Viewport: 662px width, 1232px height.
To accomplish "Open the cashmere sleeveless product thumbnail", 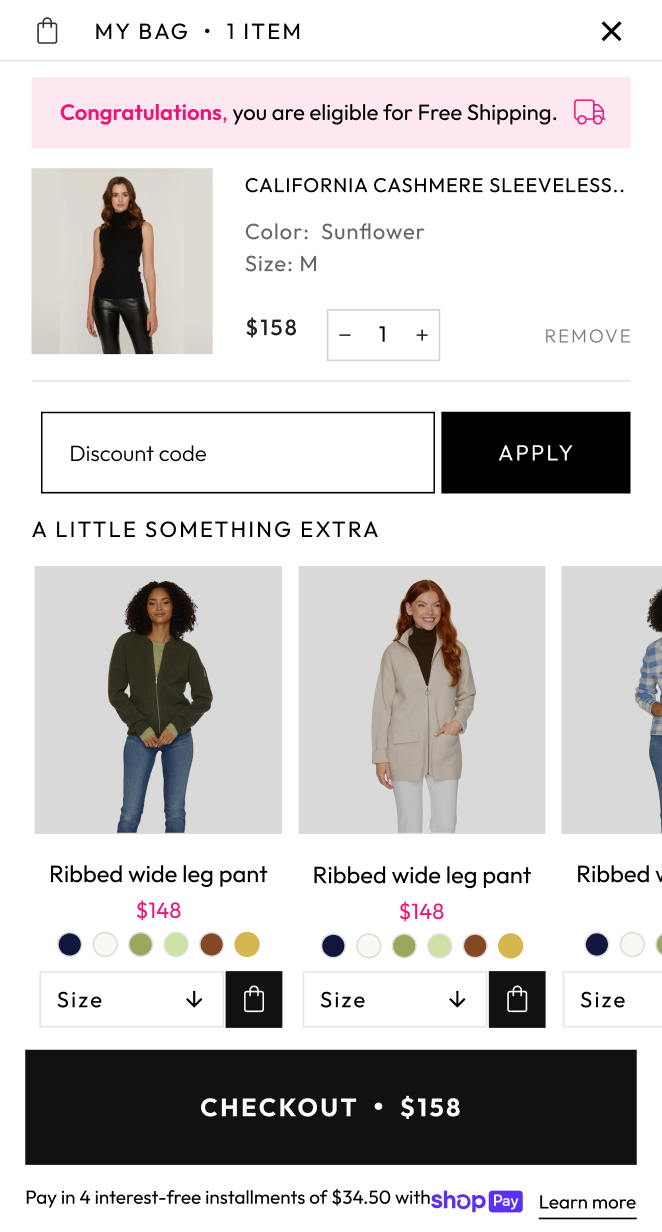I will pyautogui.click(x=122, y=261).
